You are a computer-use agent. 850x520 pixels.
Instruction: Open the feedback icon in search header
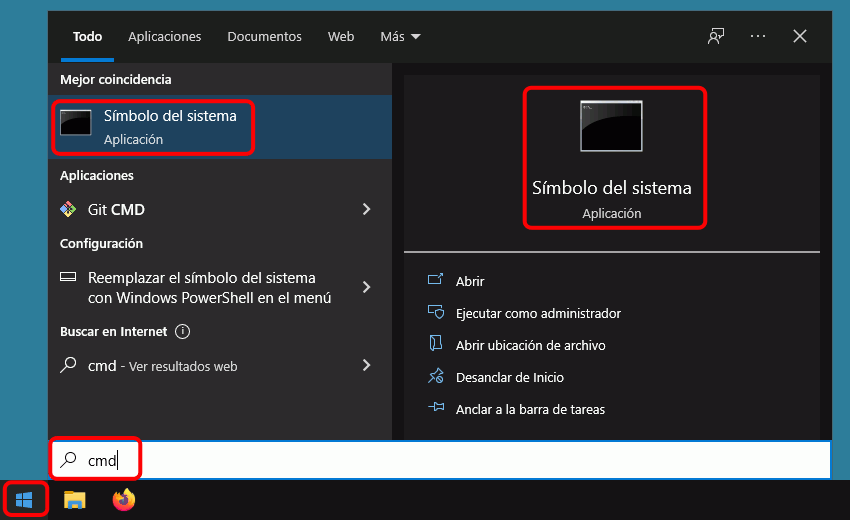716,36
